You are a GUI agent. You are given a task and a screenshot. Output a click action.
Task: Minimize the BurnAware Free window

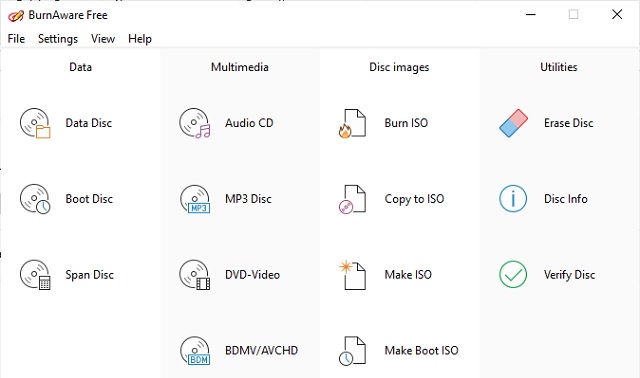pos(531,15)
